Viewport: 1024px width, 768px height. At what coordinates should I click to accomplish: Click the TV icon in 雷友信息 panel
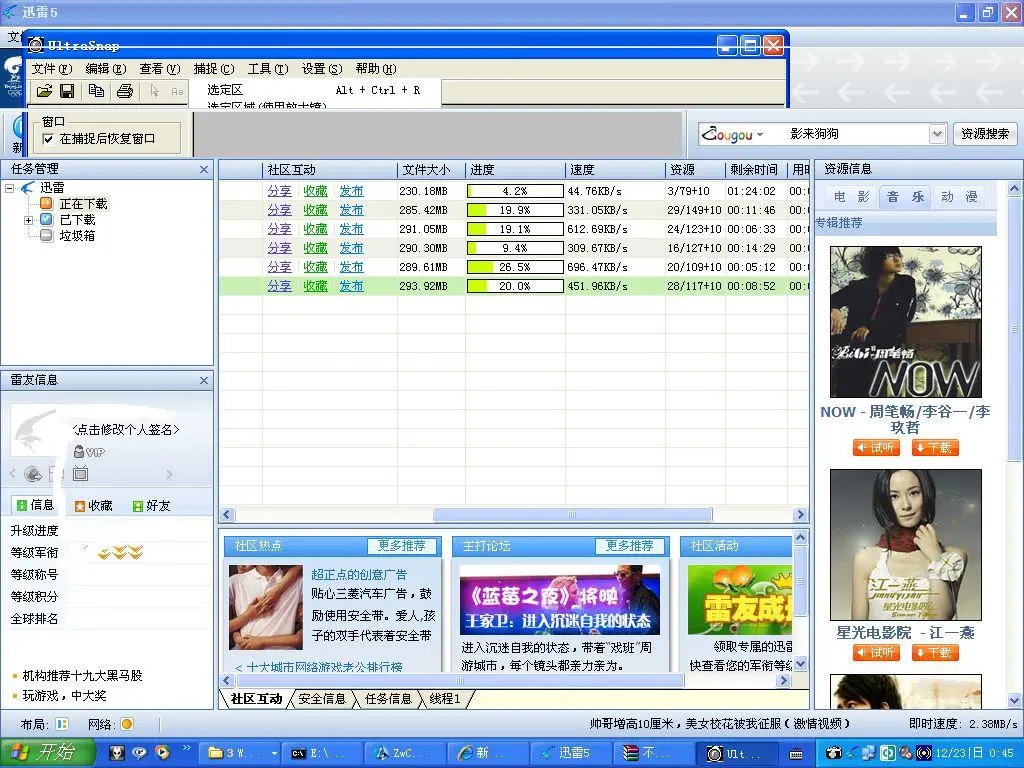click(x=80, y=473)
